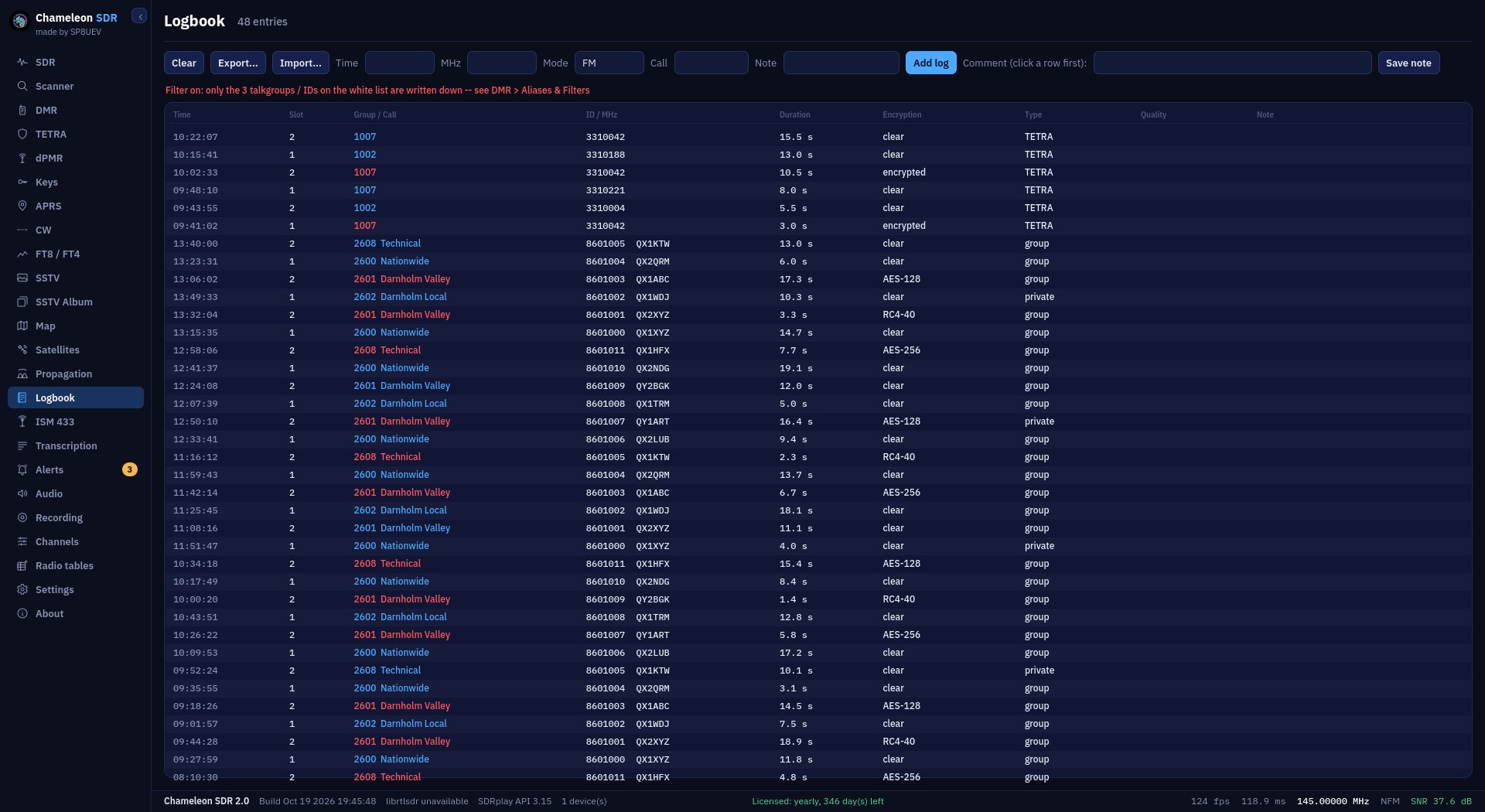The image size is (1485, 812).
Task: Click the Note input field
Action: (841, 63)
